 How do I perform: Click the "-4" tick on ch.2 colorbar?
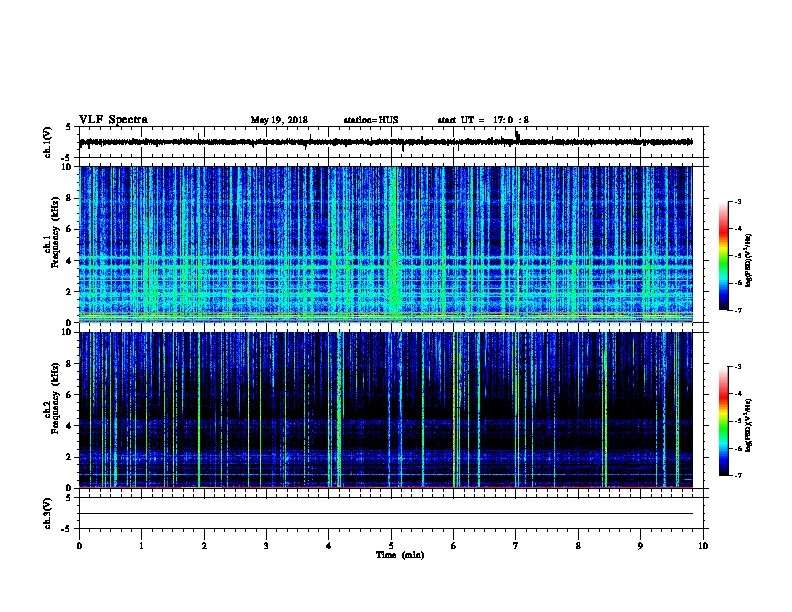click(x=737, y=394)
